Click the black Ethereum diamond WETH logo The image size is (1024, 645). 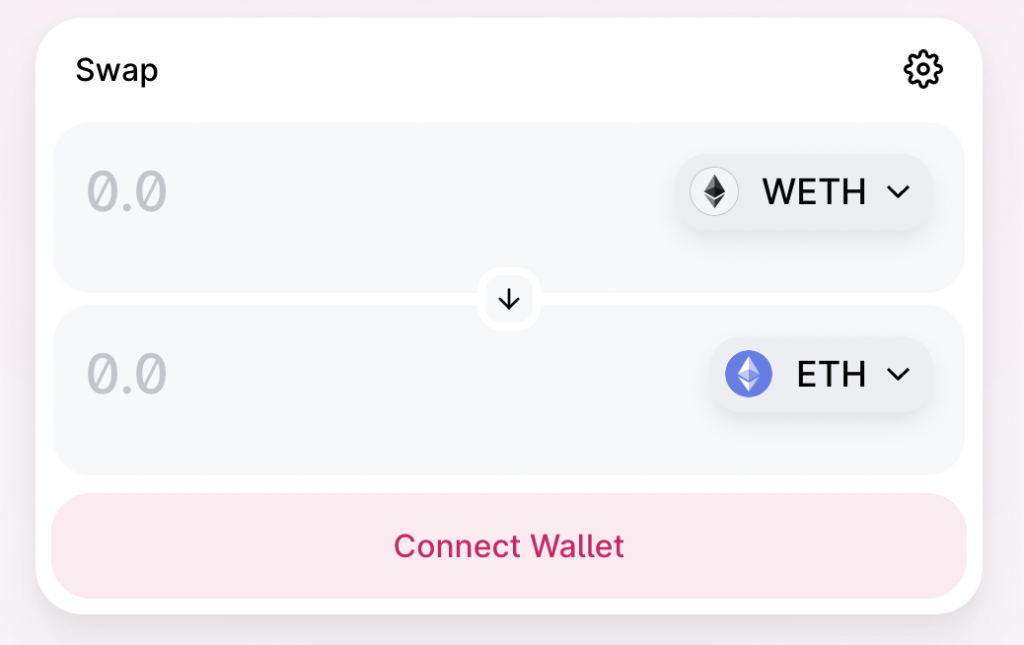714,191
